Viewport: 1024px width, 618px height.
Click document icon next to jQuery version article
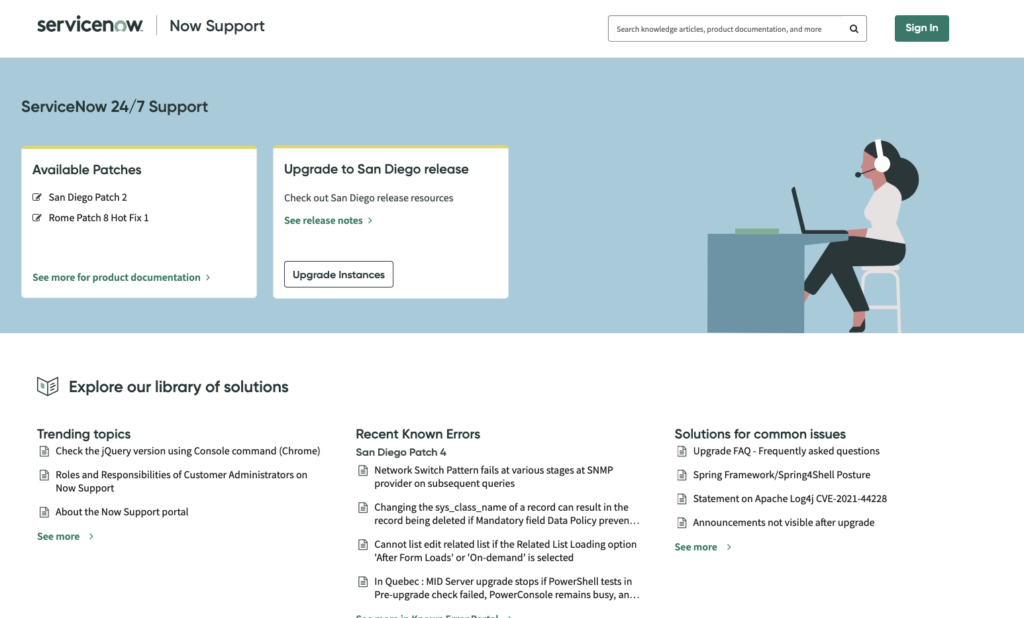(x=44, y=451)
